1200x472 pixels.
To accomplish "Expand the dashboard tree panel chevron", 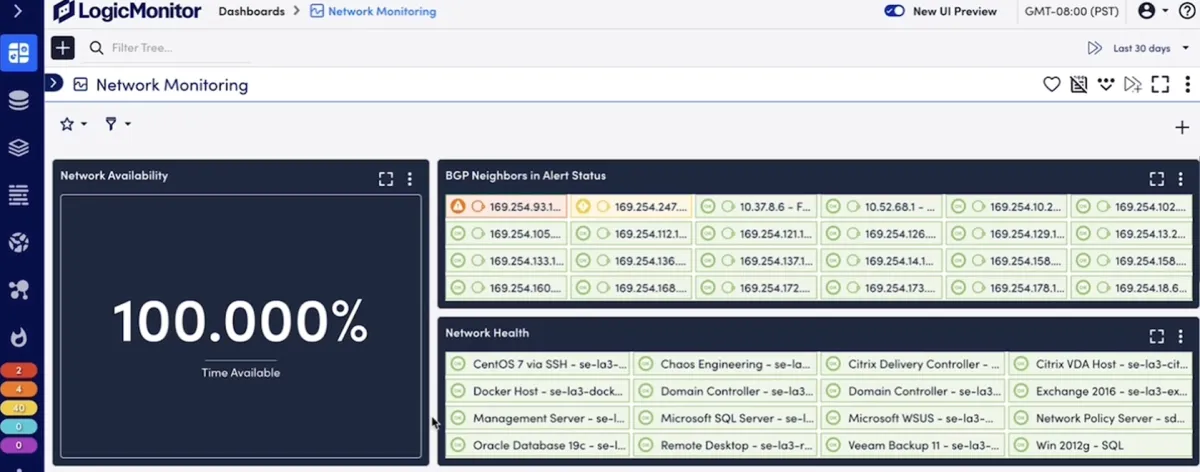I will (55, 84).
